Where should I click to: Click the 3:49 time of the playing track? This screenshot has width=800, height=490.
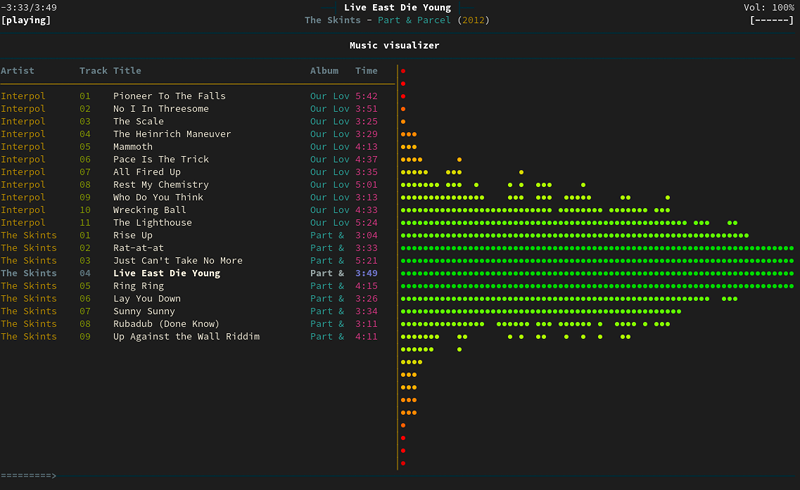point(366,273)
